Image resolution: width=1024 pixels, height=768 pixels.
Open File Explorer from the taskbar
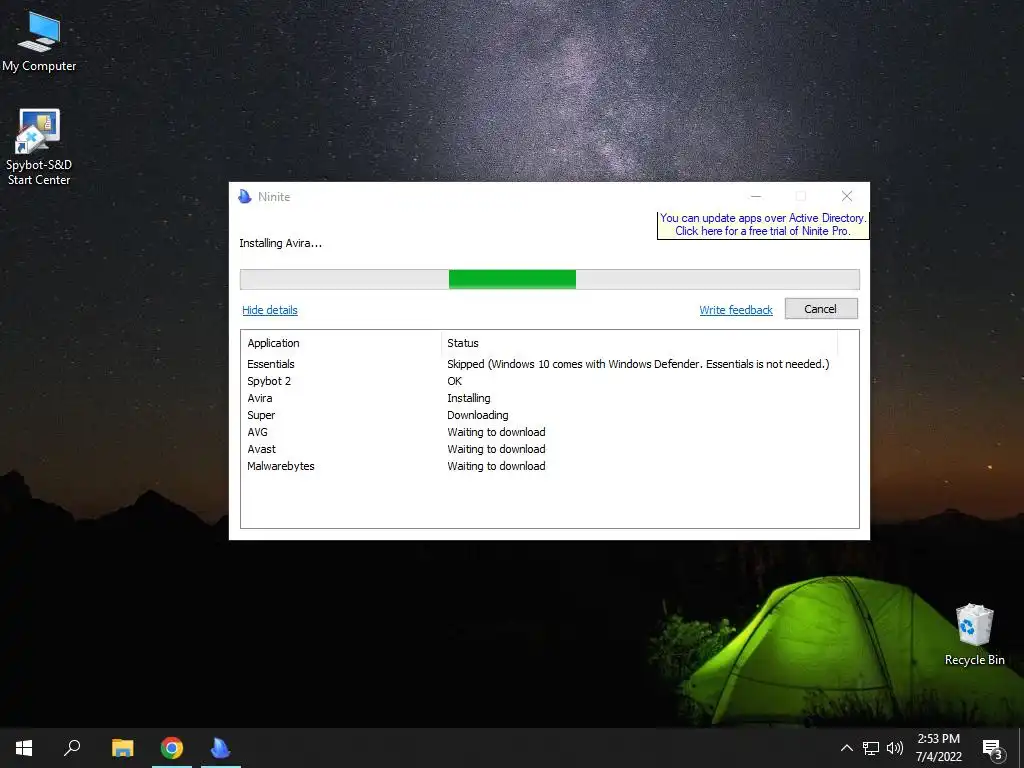click(x=122, y=748)
